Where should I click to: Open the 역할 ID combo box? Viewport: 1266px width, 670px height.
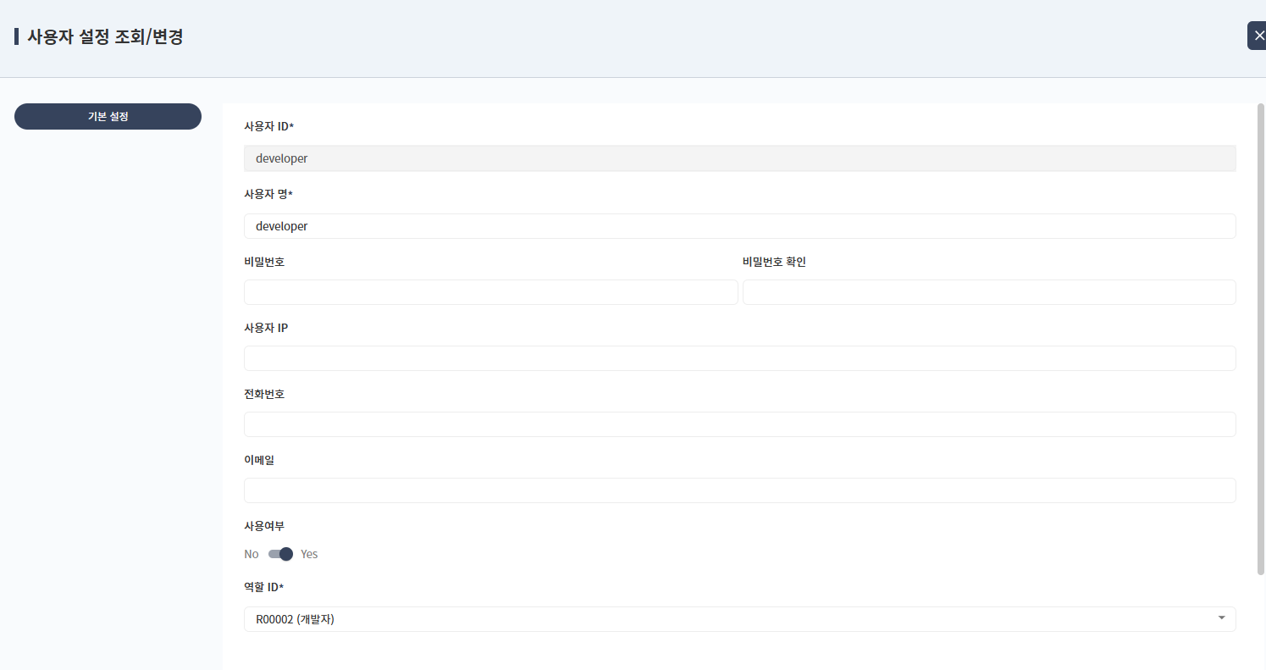click(739, 619)
